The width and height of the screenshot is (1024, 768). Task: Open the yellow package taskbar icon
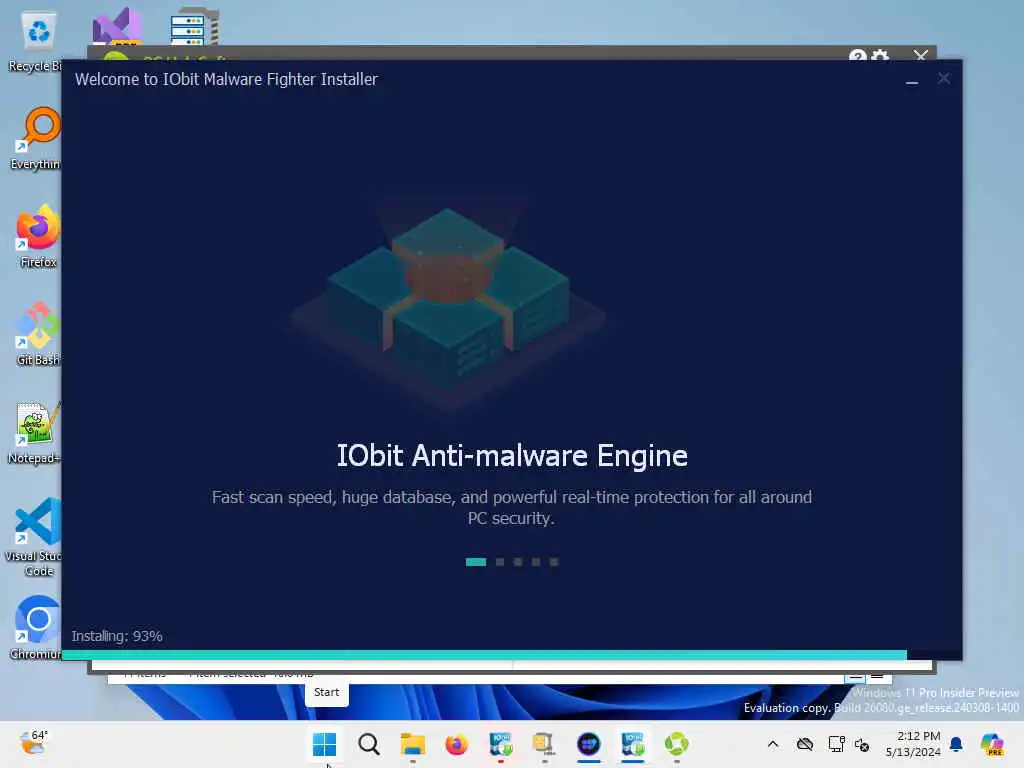coord(544,744)
